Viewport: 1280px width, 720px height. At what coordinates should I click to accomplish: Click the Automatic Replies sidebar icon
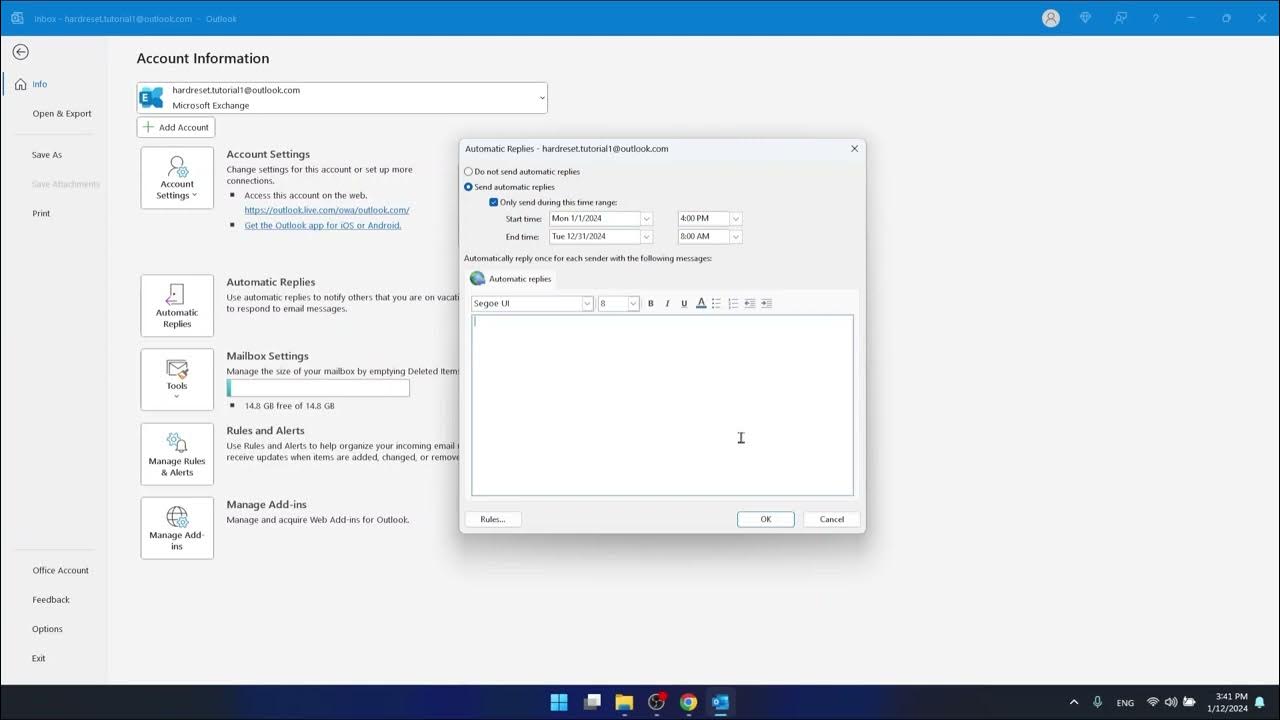176,305
